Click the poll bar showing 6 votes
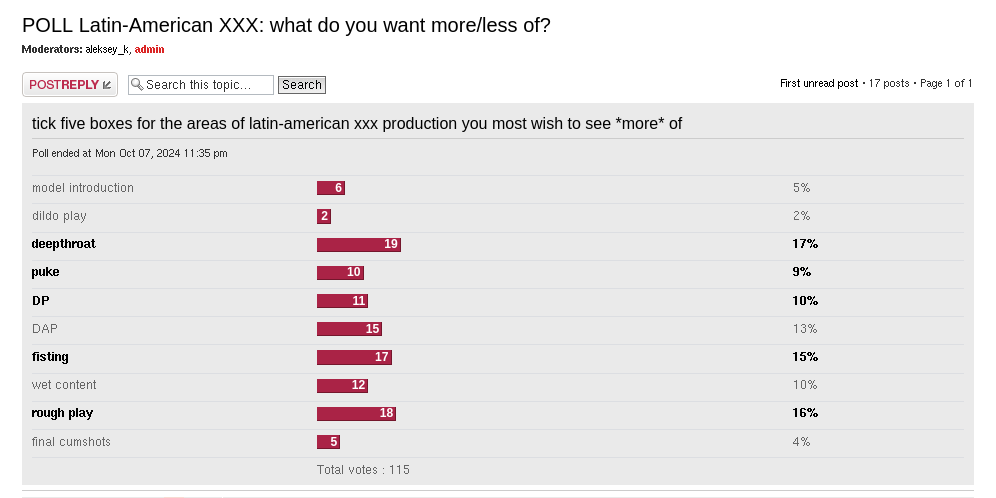The height and width of the screenshot is (498, 996). click(331, 188)
